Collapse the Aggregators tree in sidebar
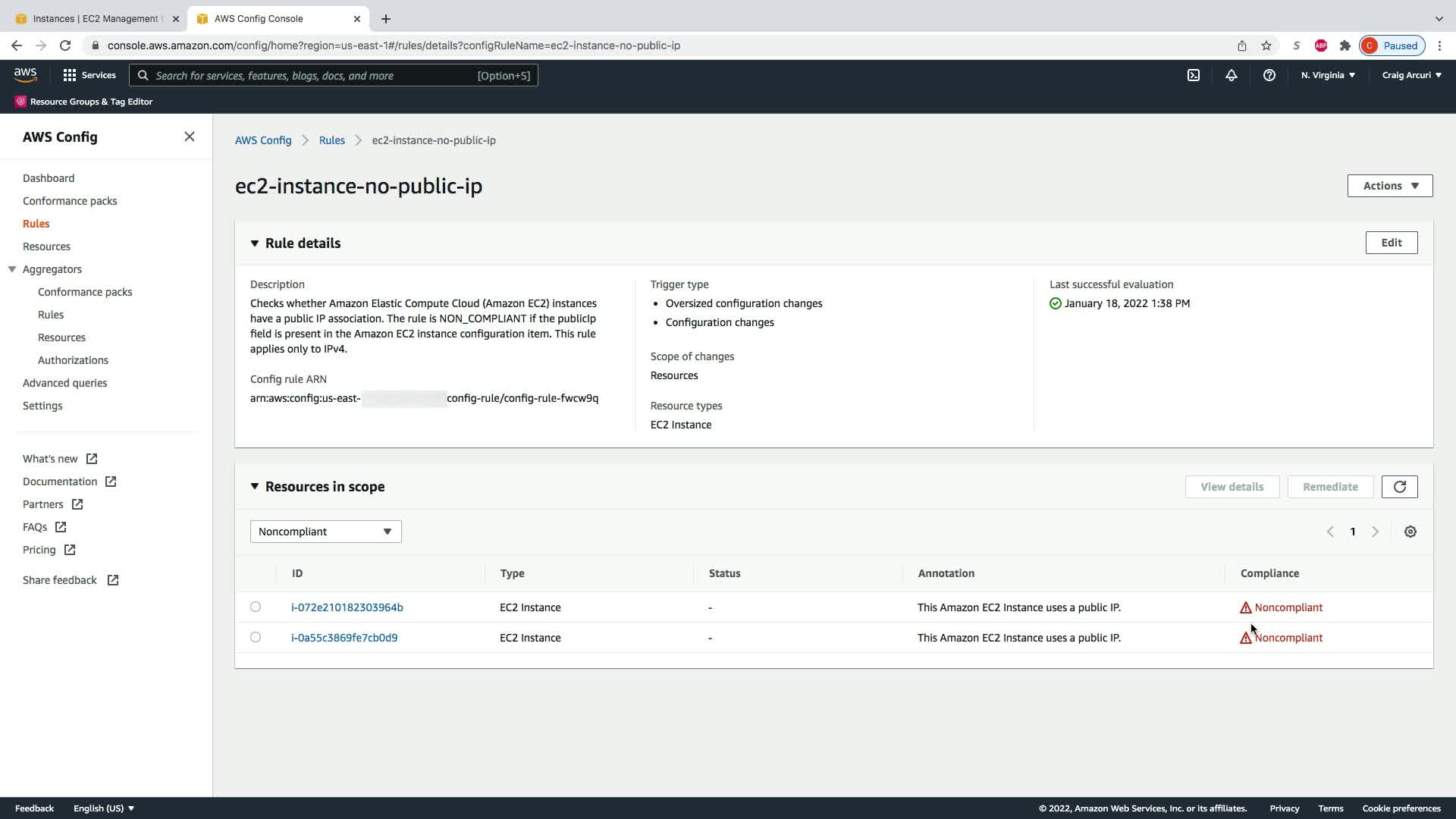Screen dimensions: 1456x819 [12, 269]
